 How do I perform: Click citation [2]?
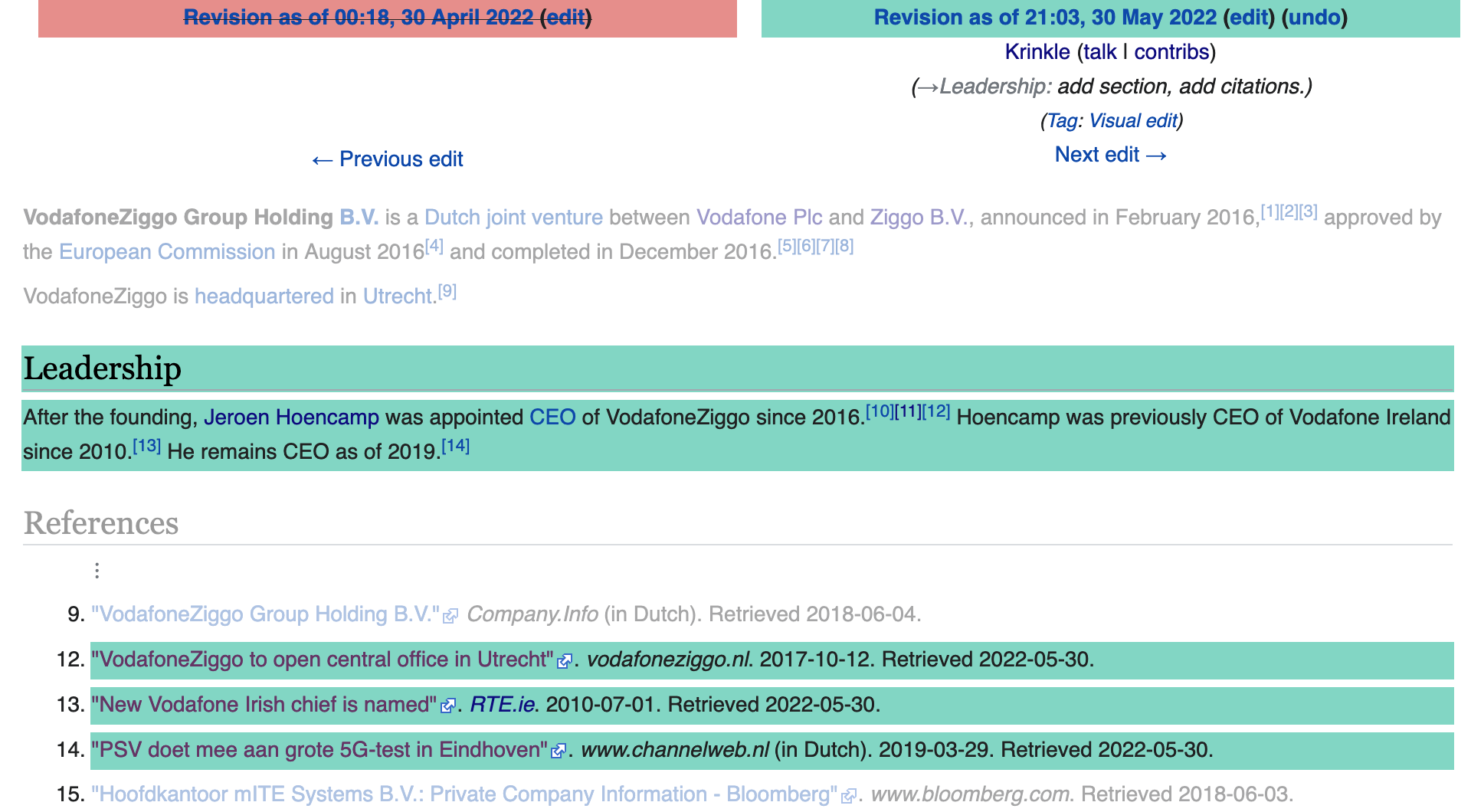[1289, 211]
